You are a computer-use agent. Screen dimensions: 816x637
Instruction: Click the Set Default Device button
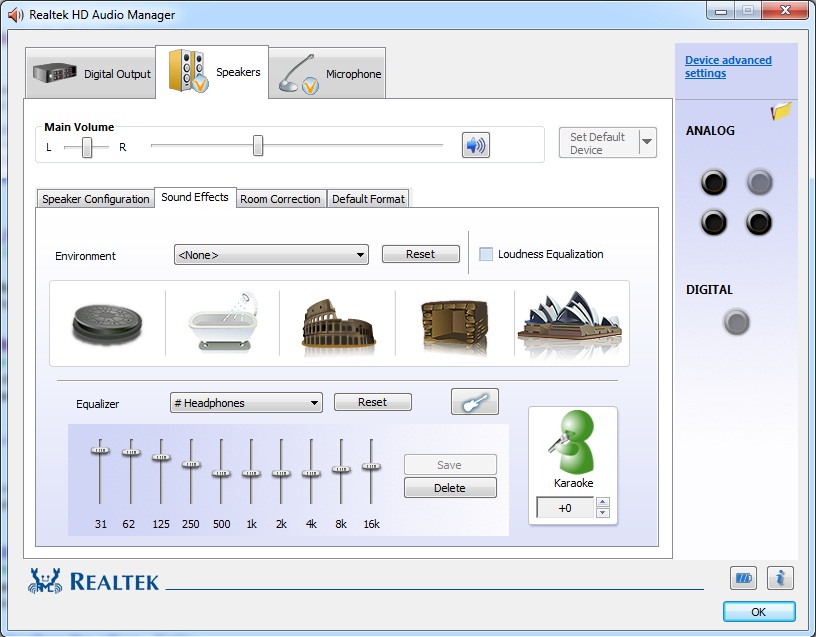(x=600, y=143)
